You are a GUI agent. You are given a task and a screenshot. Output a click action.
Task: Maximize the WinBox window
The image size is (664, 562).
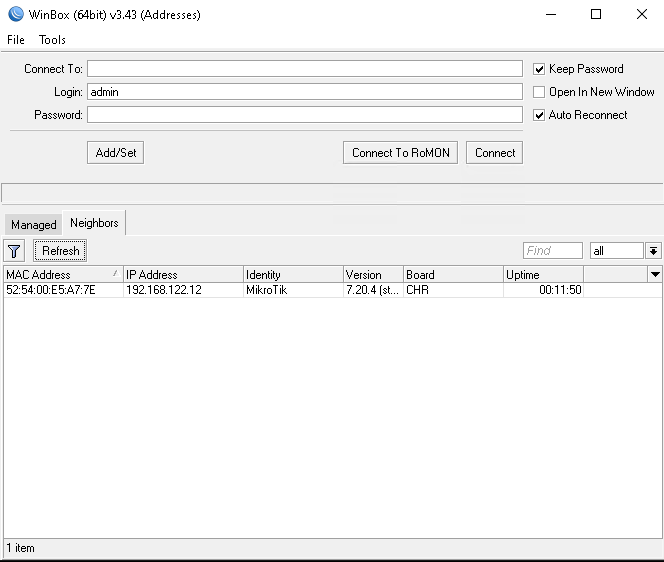click(x=596, y=14)
